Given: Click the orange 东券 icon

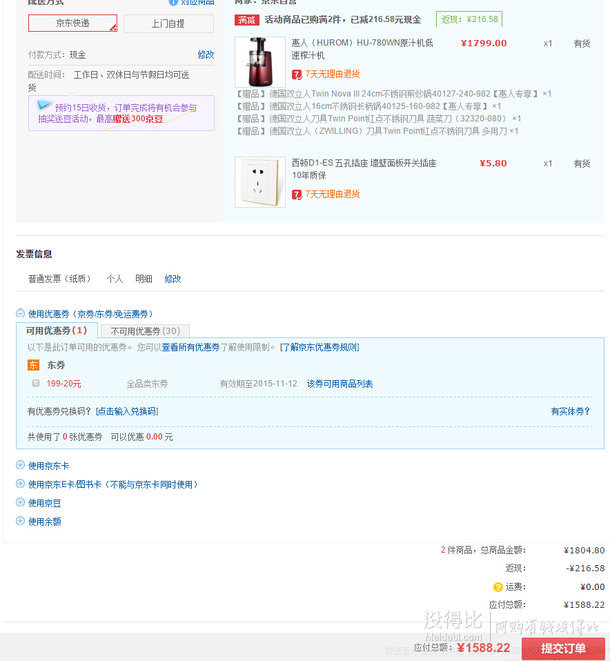Looking at the screenshot, I should pyautogui.click(x=33, y=365).
